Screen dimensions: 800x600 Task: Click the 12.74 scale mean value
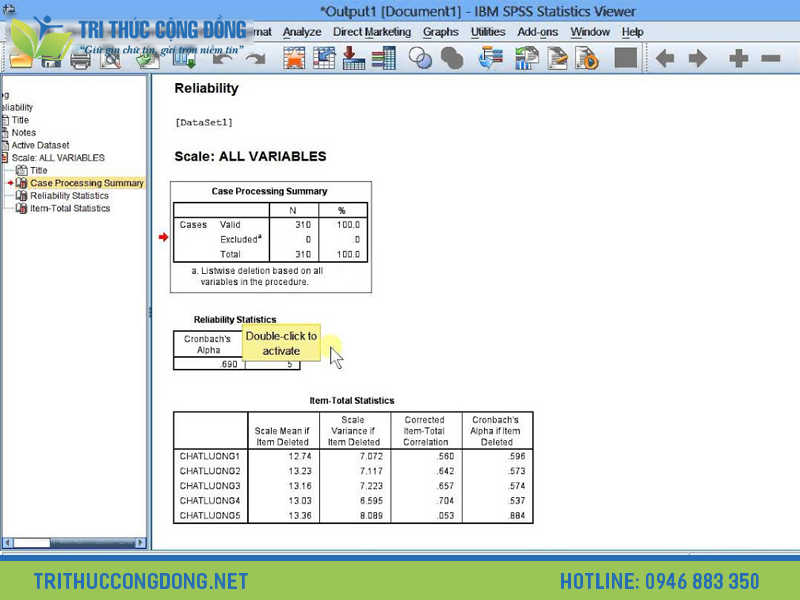tap(299, 456)
